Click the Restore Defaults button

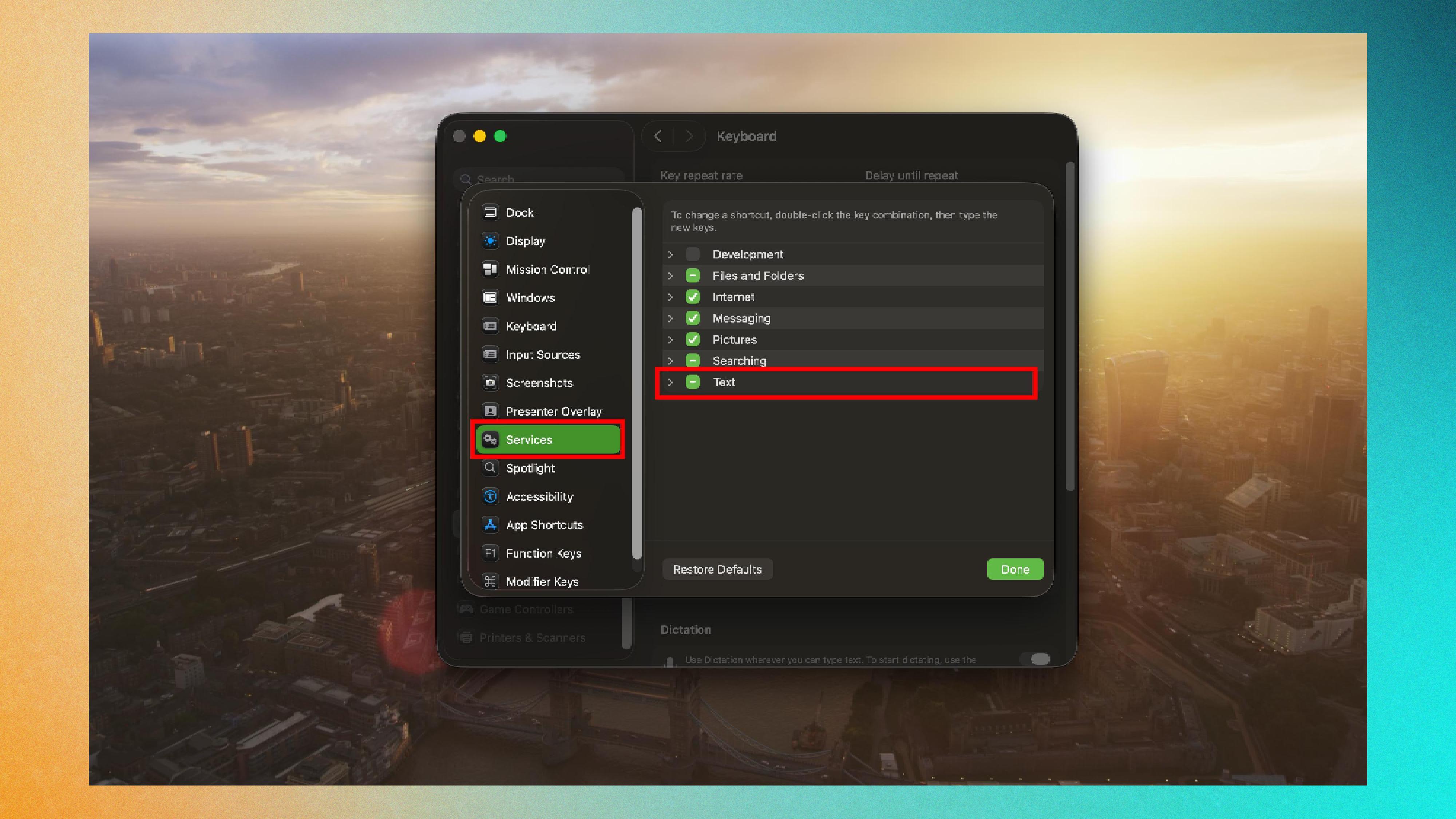[x=717, y=569]
